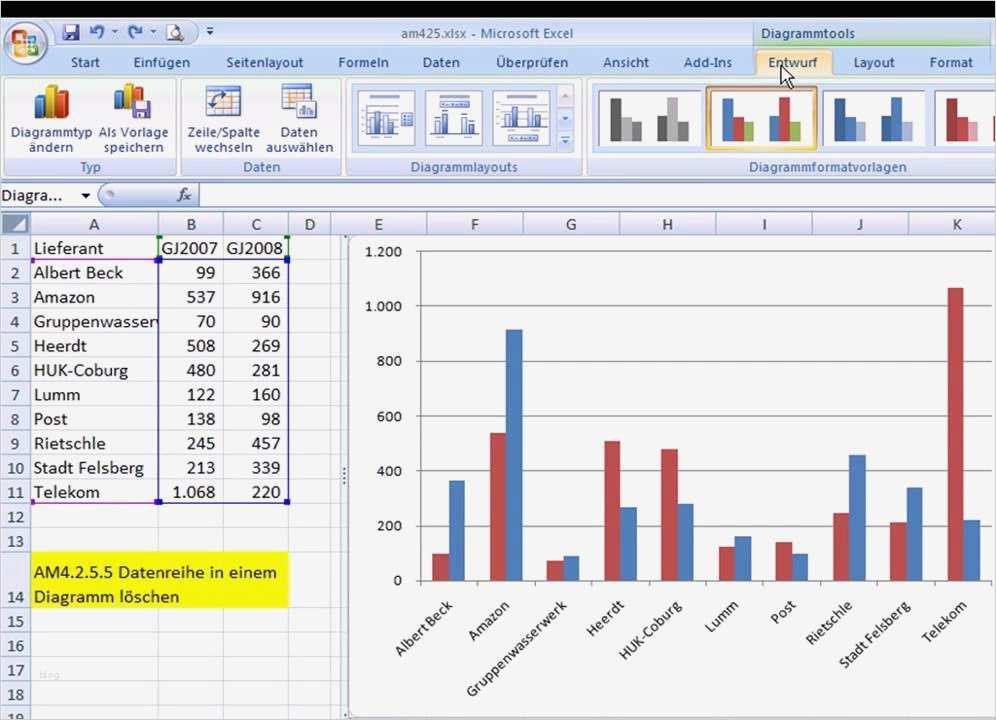This screenshot has width=996, height=720.
Task: Select grayscale chart style swatch
Action: [x=649, y=119]
